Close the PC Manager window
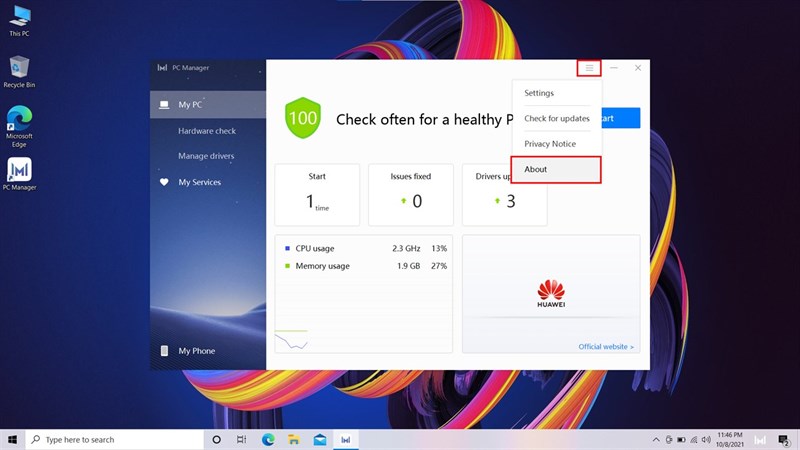This screenshot has width=800, height=450. (x=638, y=68)
